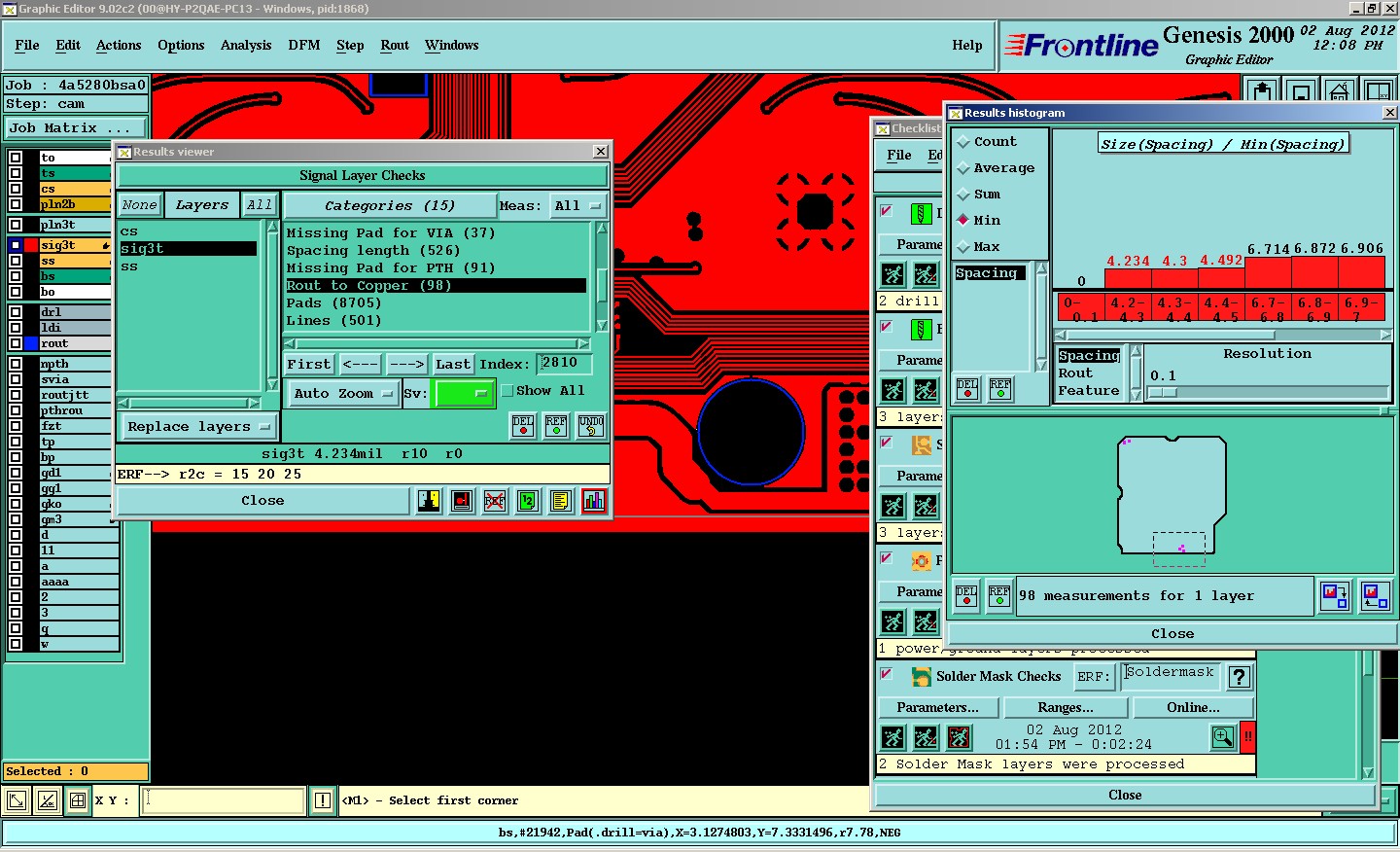Open the Analysis menu
This screenshot has height=852, width=1400.
pyautogui.click(x=246, y=46)
